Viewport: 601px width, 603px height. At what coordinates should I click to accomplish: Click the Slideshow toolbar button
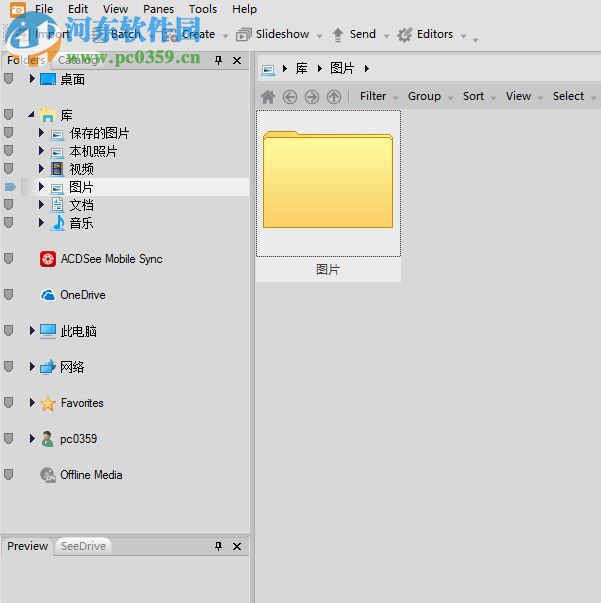click(273, 34)
